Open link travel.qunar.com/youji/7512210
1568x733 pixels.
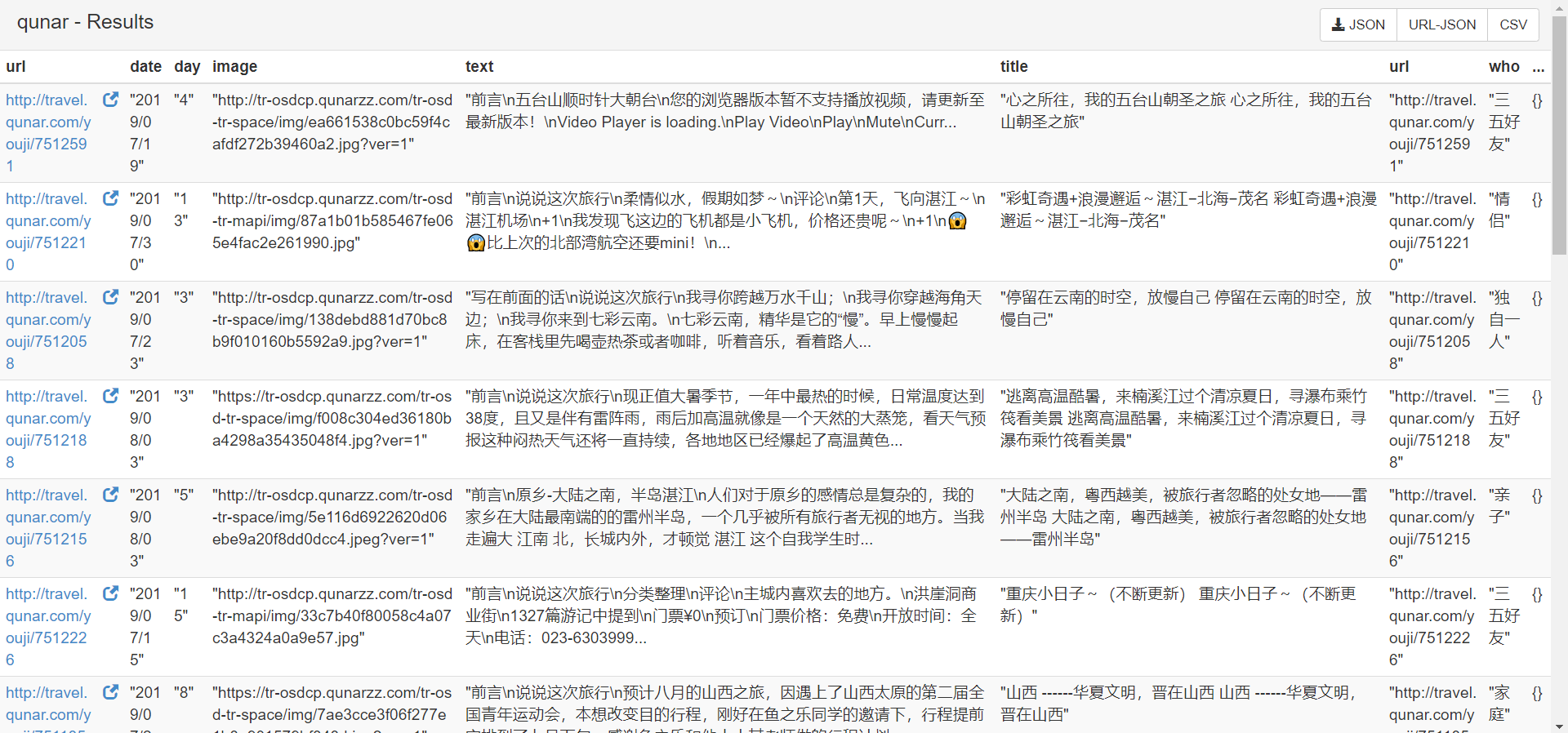pos(48,232)
